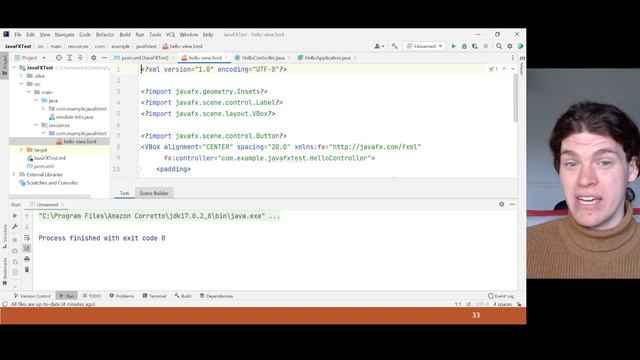Open editor tabs more options menu
The height and width of the screenshot is (360, 640).
pyautogui.click(x=513, y=58)
